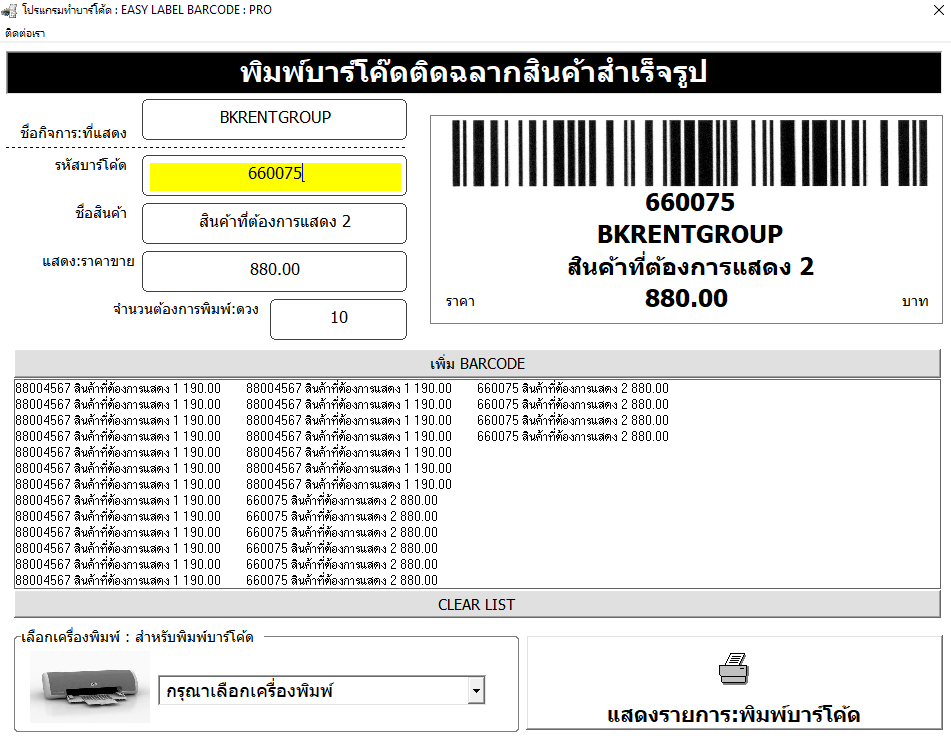Viewport: 951px width, 739px height.
Task: Click the 660075 number under barcode preview
Action: click(x=690, y=203)
